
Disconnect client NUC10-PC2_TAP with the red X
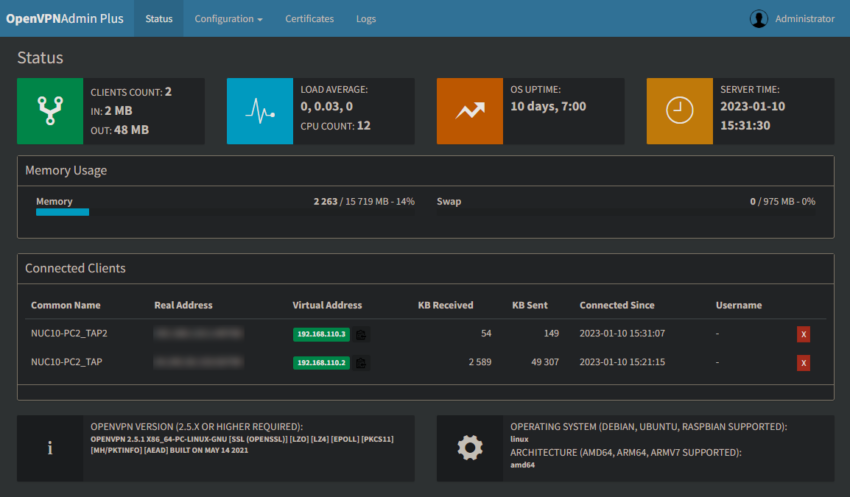tap(803, 363)
